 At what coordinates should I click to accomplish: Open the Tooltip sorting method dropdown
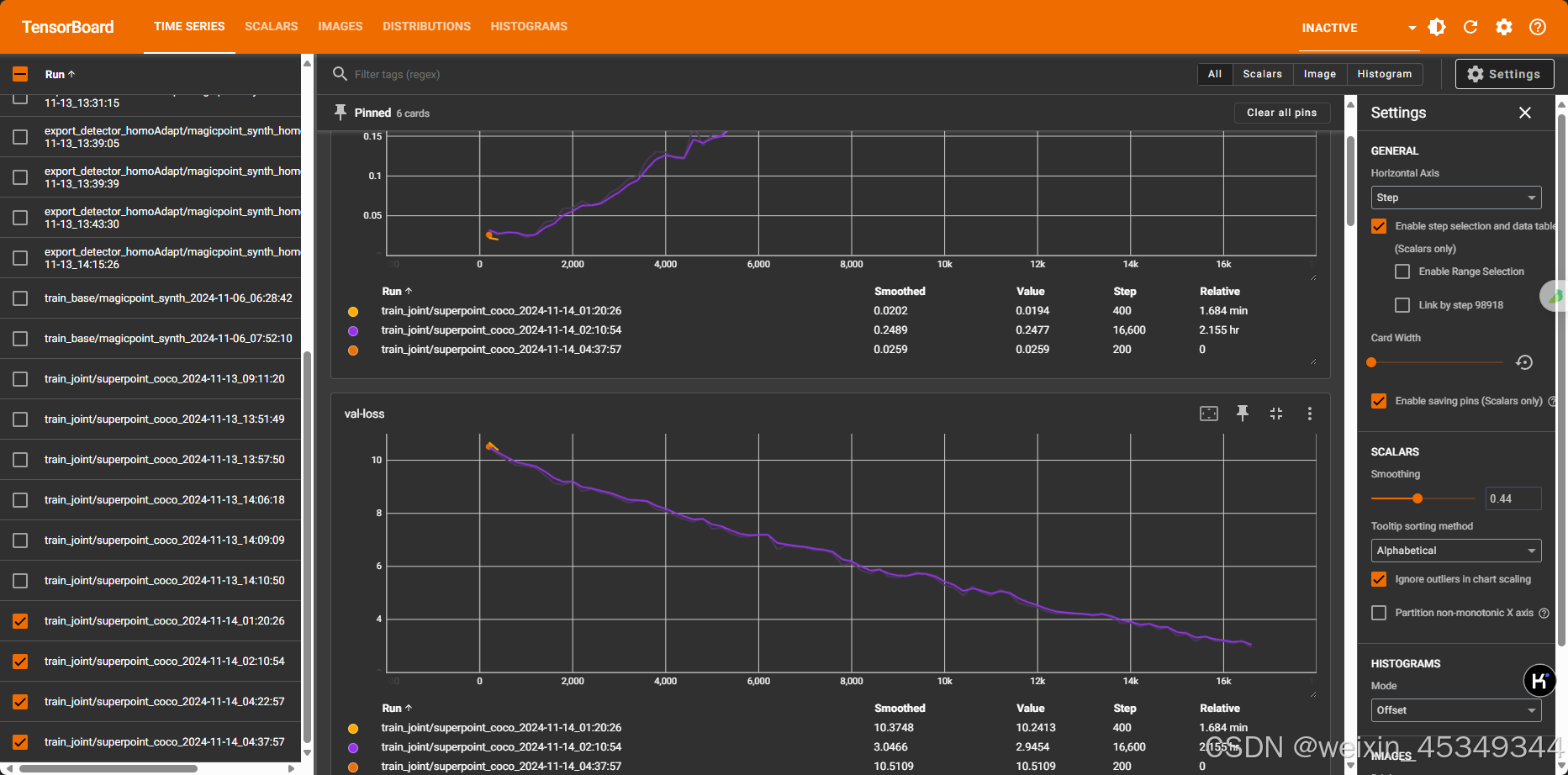pos(1455,551)
